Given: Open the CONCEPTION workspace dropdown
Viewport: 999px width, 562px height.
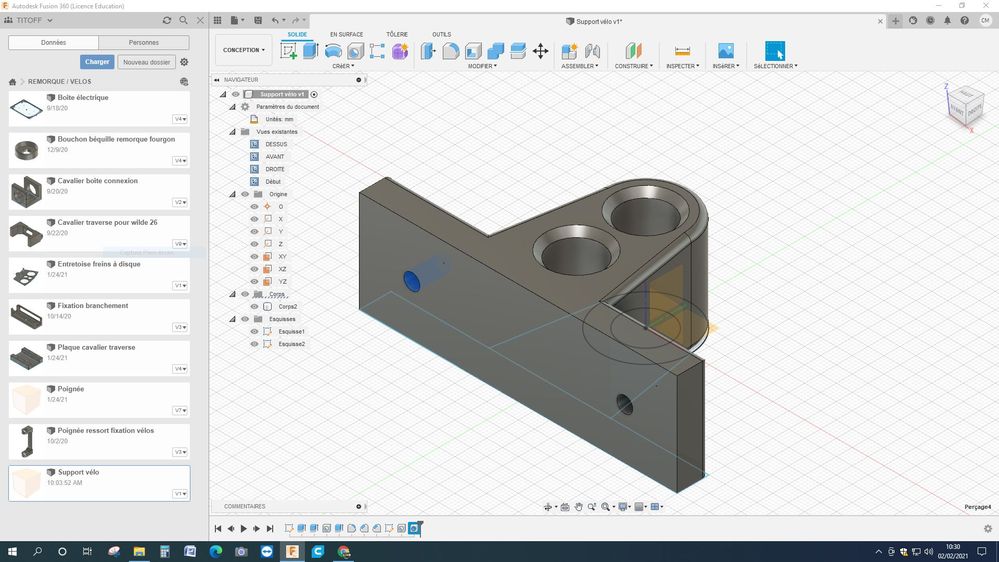Looking at the screenshot, I should [243, 50].
